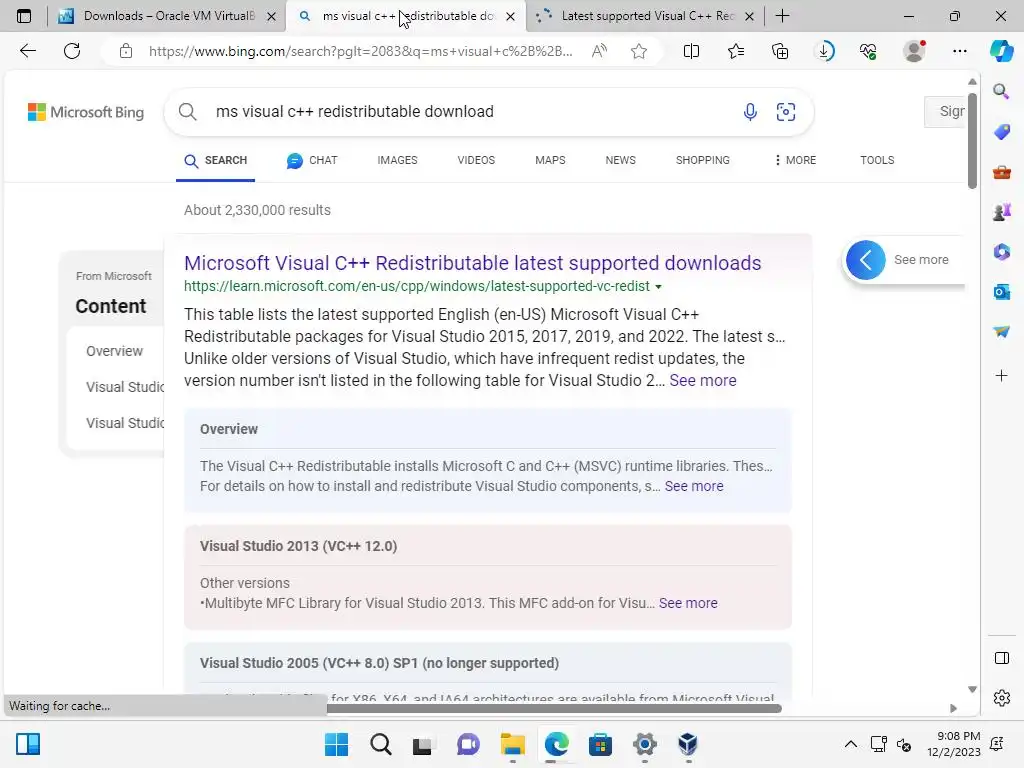The width and height of the screenshot is (1024, 768).
Task: Click See more in Visual Studio 2013 card
Action: tap(688, 603)
